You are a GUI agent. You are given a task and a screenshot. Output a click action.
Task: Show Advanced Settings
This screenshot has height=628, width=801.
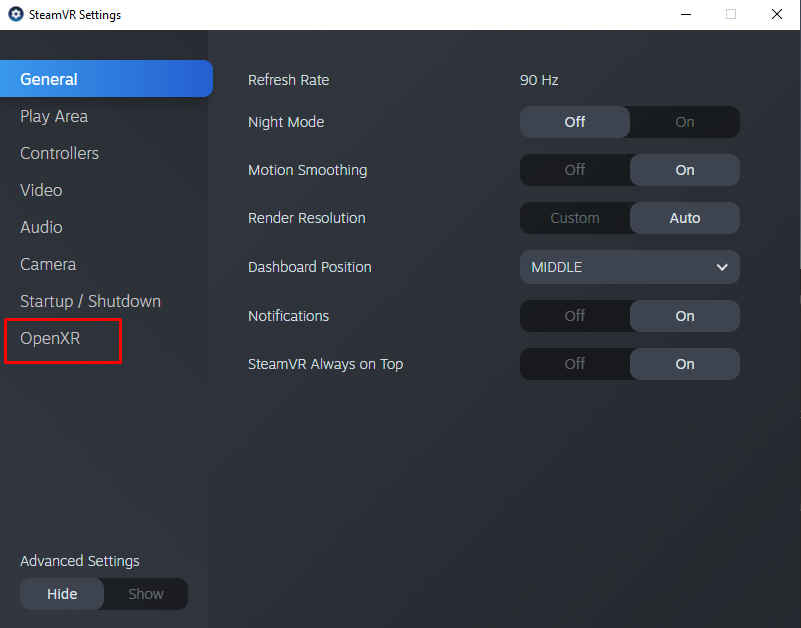(x=145, y=594)
